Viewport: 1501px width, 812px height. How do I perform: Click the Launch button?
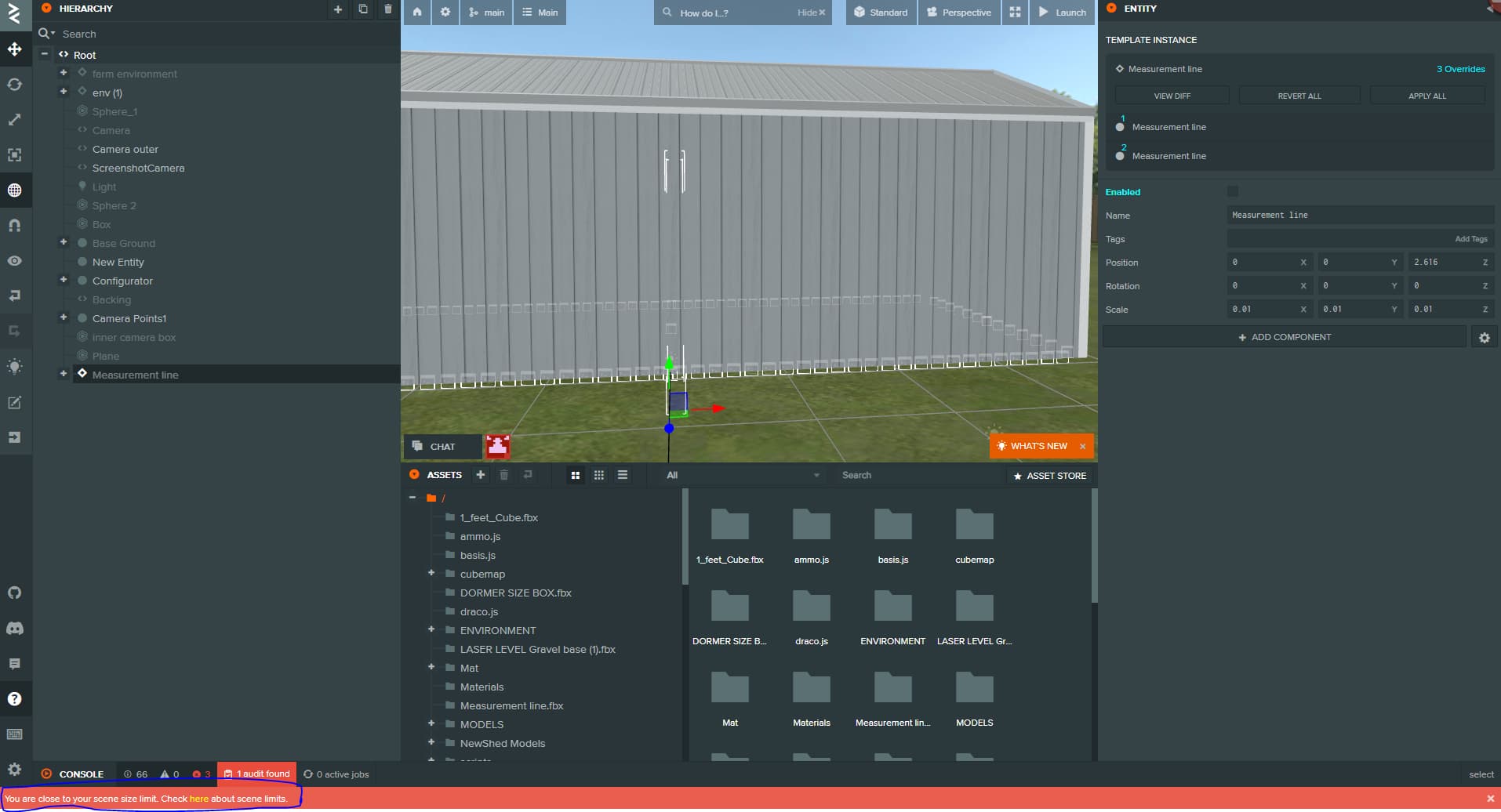pos(1063,13)
